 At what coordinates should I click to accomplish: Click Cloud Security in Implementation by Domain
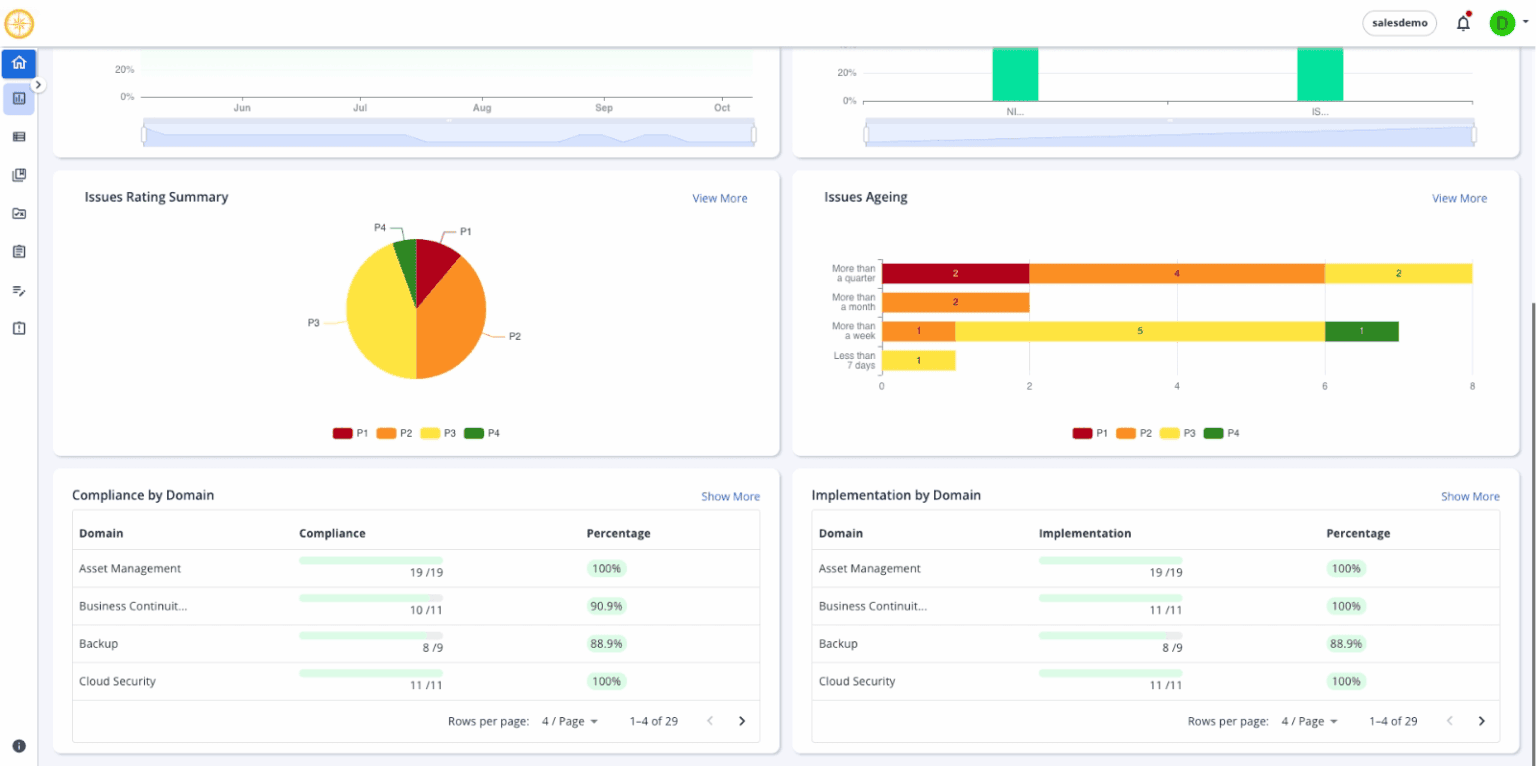[857, 681]
